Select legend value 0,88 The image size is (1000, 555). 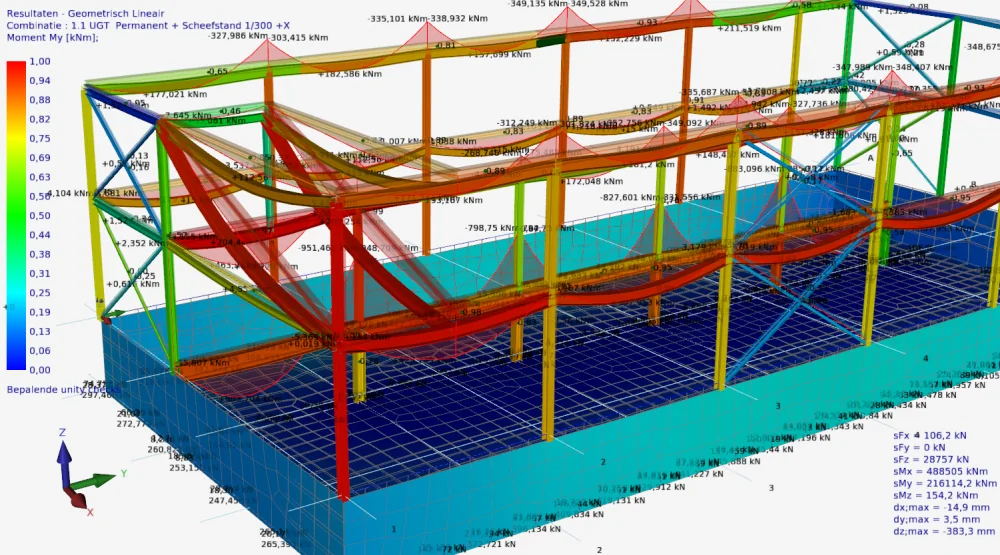click(40, 100)
